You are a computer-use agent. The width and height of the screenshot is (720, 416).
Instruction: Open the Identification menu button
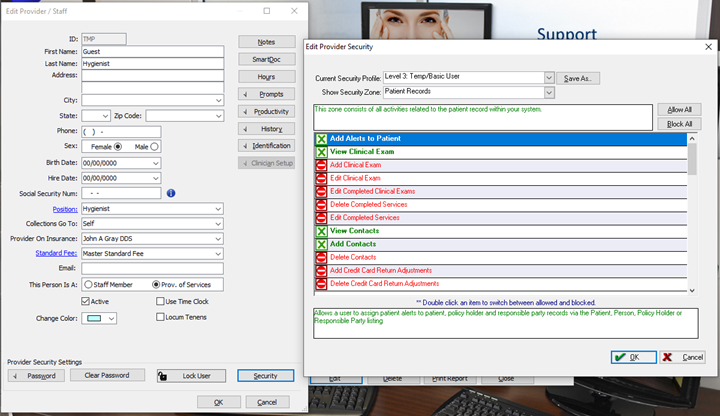266,146
